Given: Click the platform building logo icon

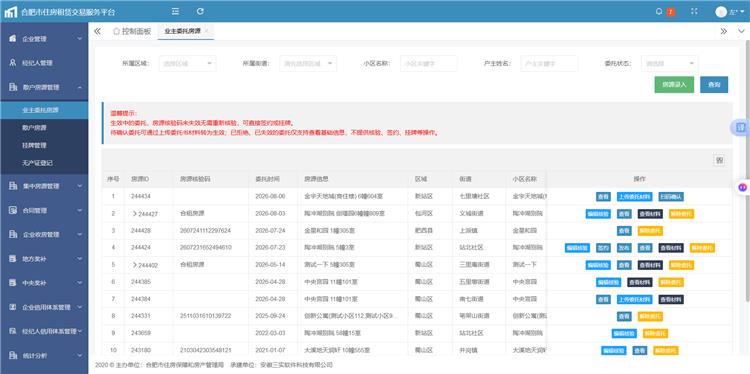Looking at the screenshot, I should pos(11,12).
